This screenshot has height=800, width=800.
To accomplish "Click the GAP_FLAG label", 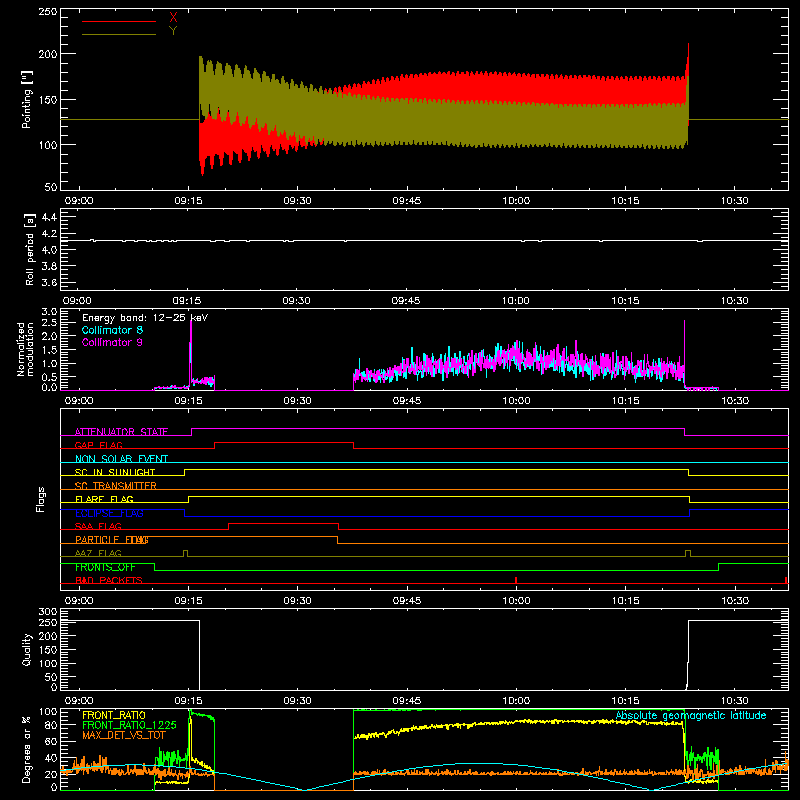I will [x=98, y=445].
